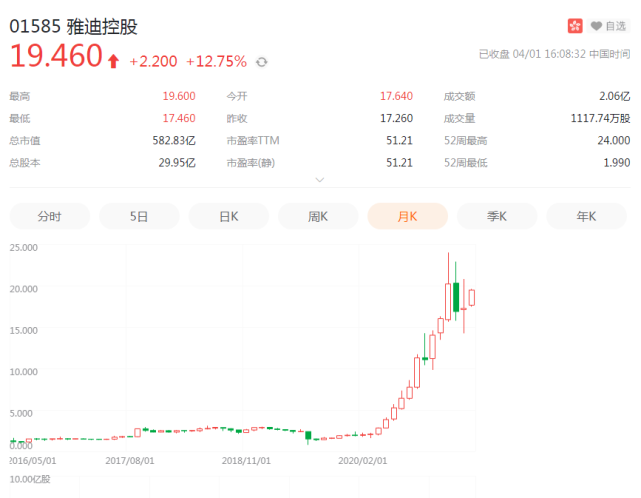Screen dimensions: 641x498
Task: Select the 5日 chart tab
Action: (x=139, y=216)
